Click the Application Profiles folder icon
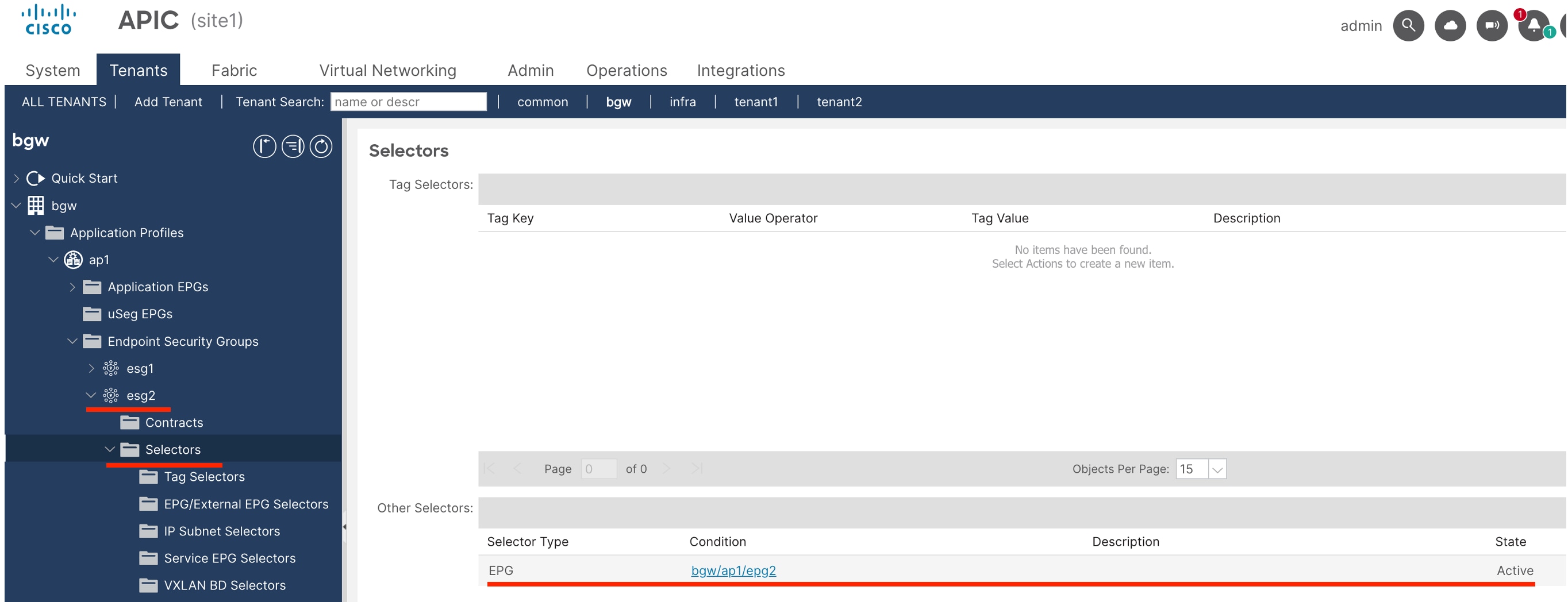1568x602 pixels. pyautogui.click(x=55, y=232)
